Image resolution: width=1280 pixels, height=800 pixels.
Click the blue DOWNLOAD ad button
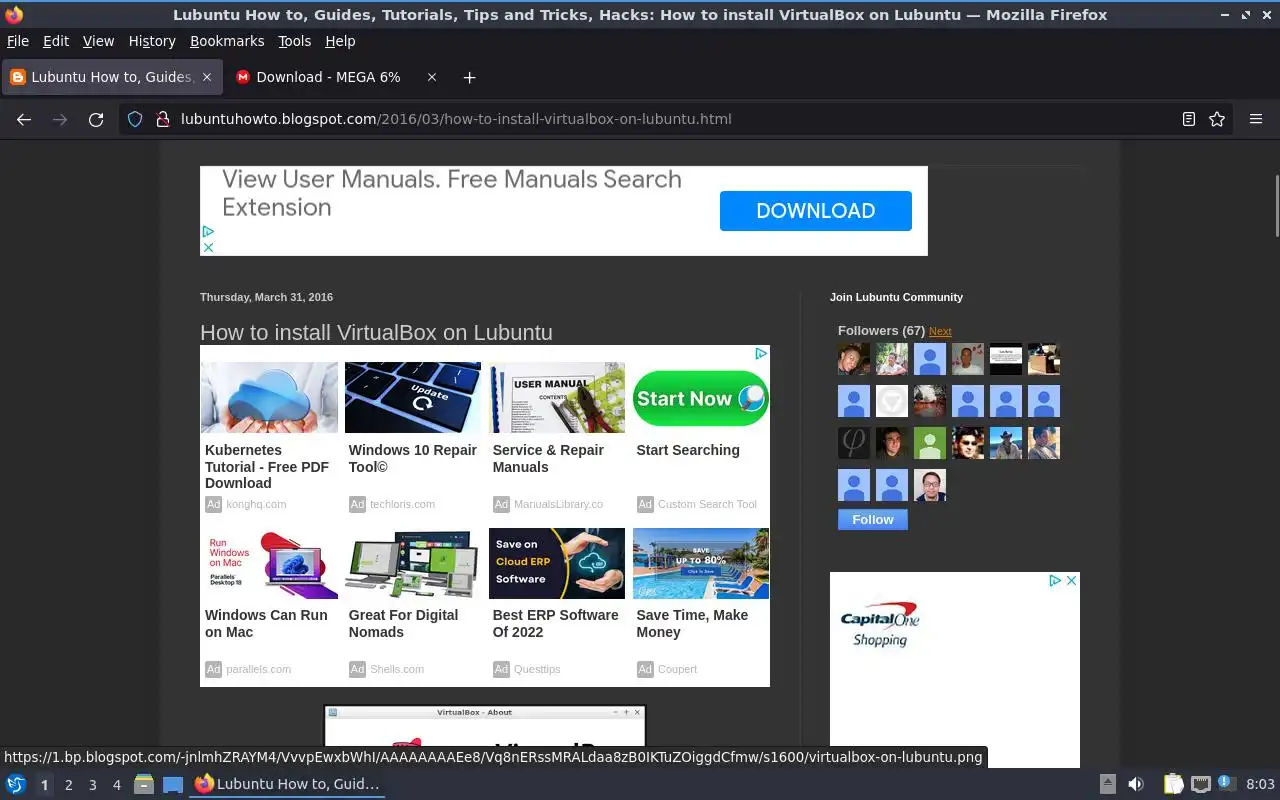816,211
